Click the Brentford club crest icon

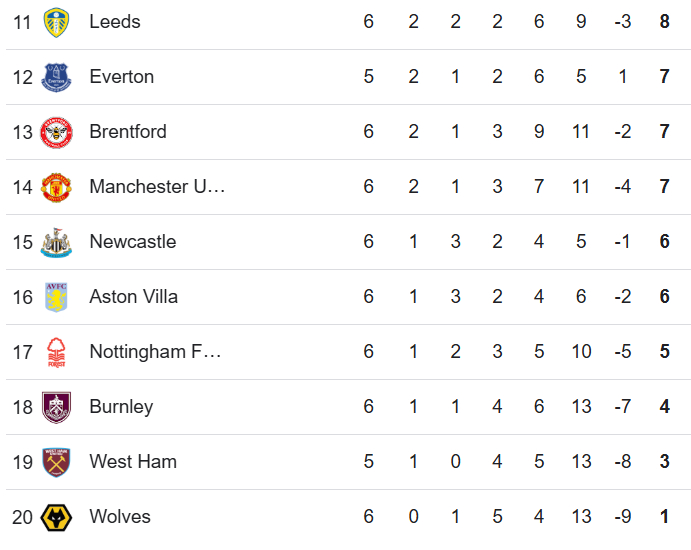click(x=56, y=132)
